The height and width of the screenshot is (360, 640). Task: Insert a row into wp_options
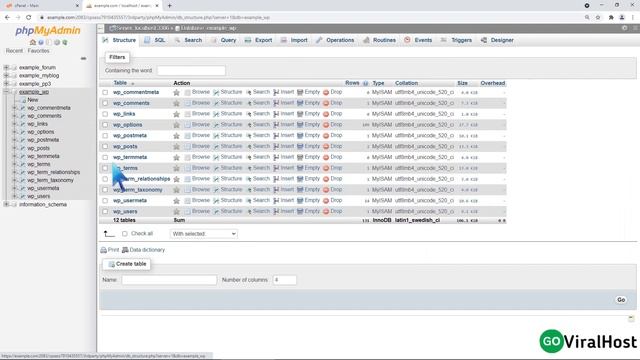(x=284, y=124)
